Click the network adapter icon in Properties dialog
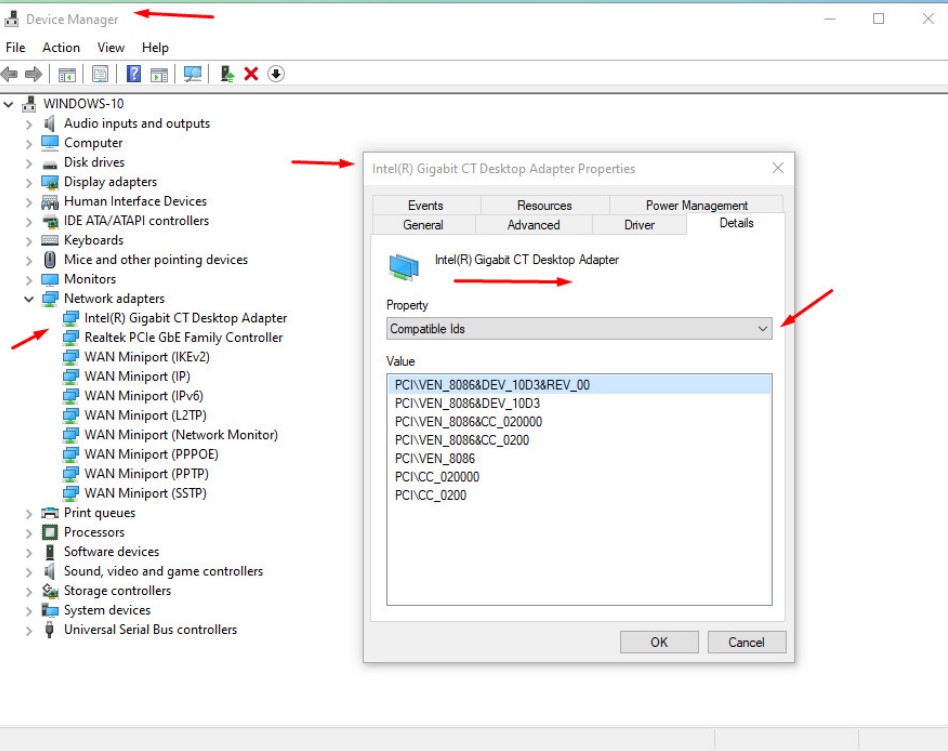Screen dimensions: 948x751 (403, 267)
